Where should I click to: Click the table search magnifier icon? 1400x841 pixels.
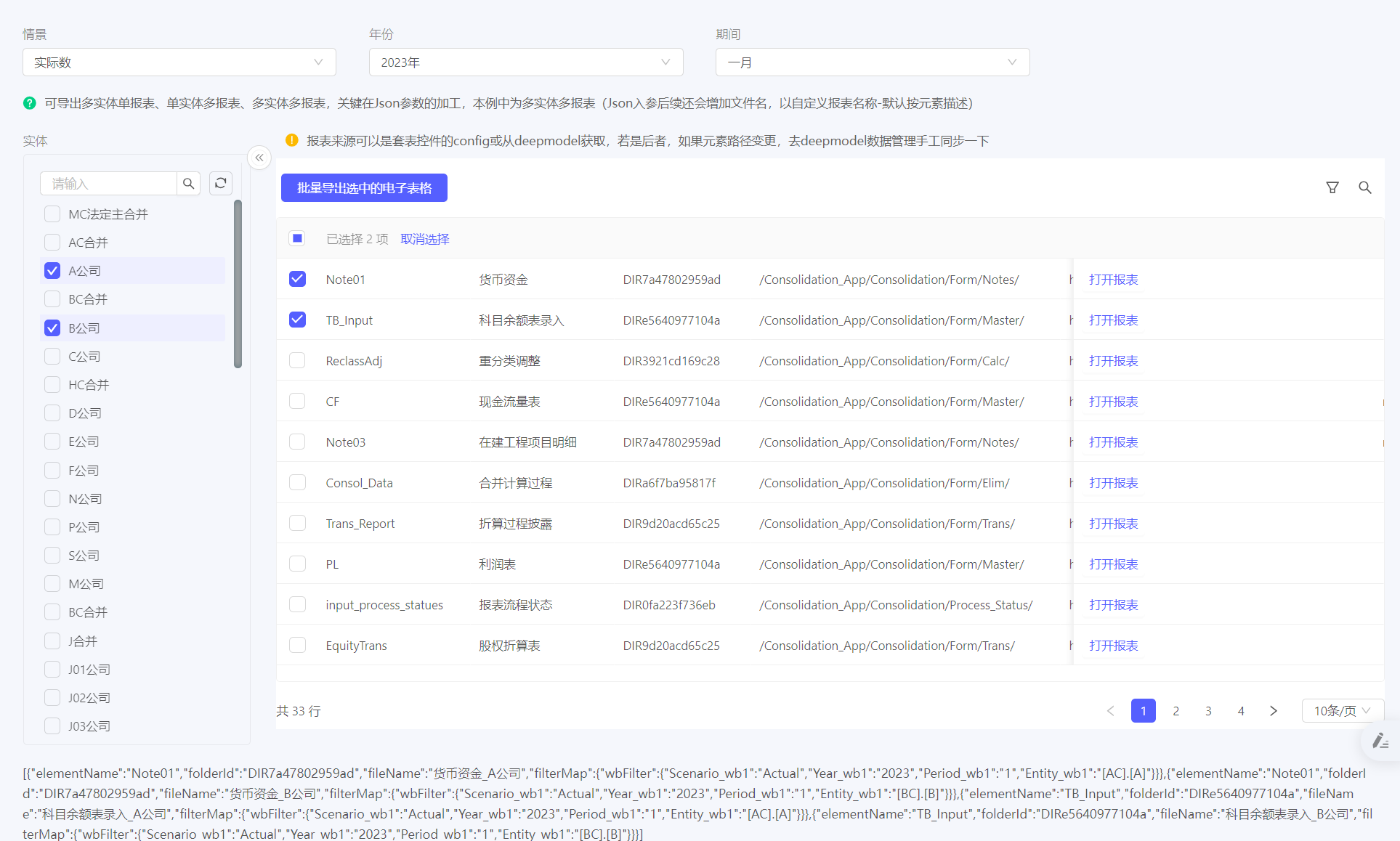click(x=1365, y=187)
